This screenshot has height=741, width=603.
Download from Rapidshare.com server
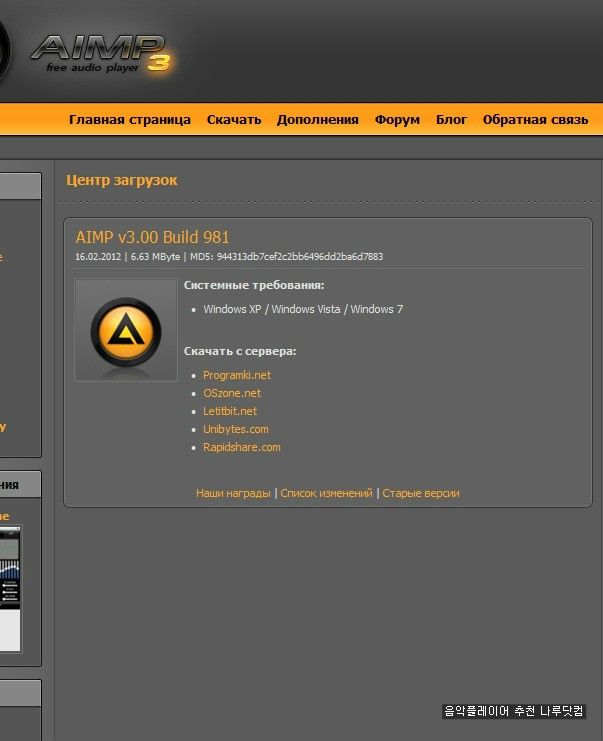241,447
